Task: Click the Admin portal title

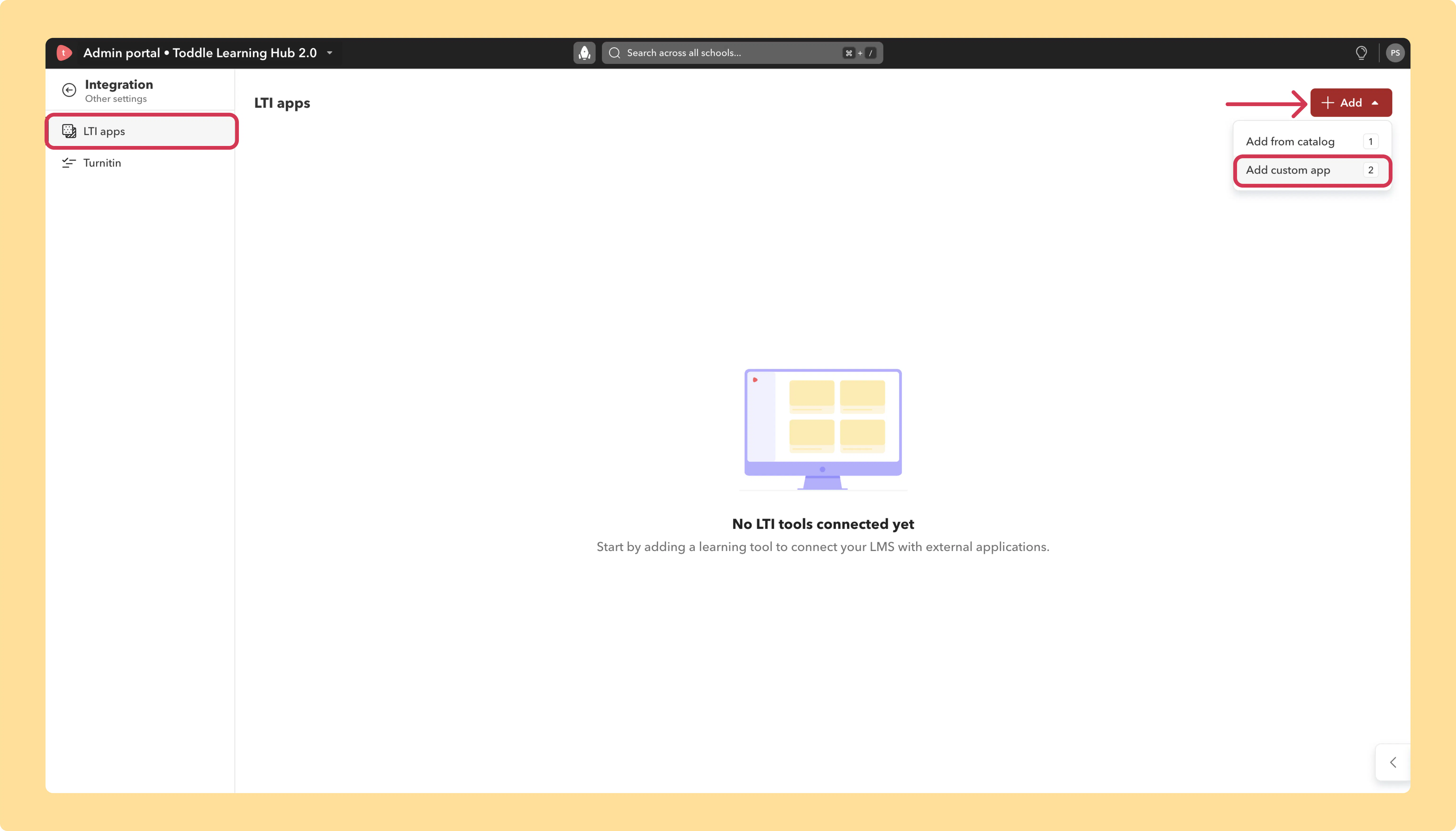Action: click(x=200, y=53)
